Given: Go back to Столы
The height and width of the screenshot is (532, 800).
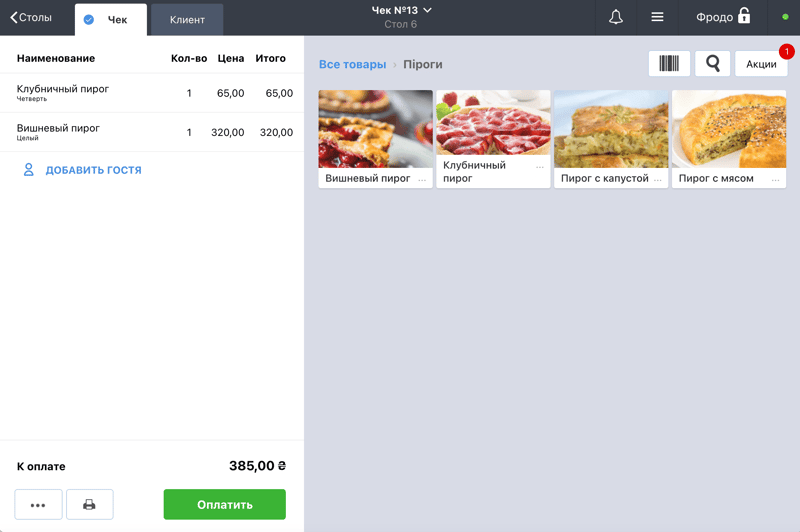Looking at the screenshot, I should [x=31, y=17].
